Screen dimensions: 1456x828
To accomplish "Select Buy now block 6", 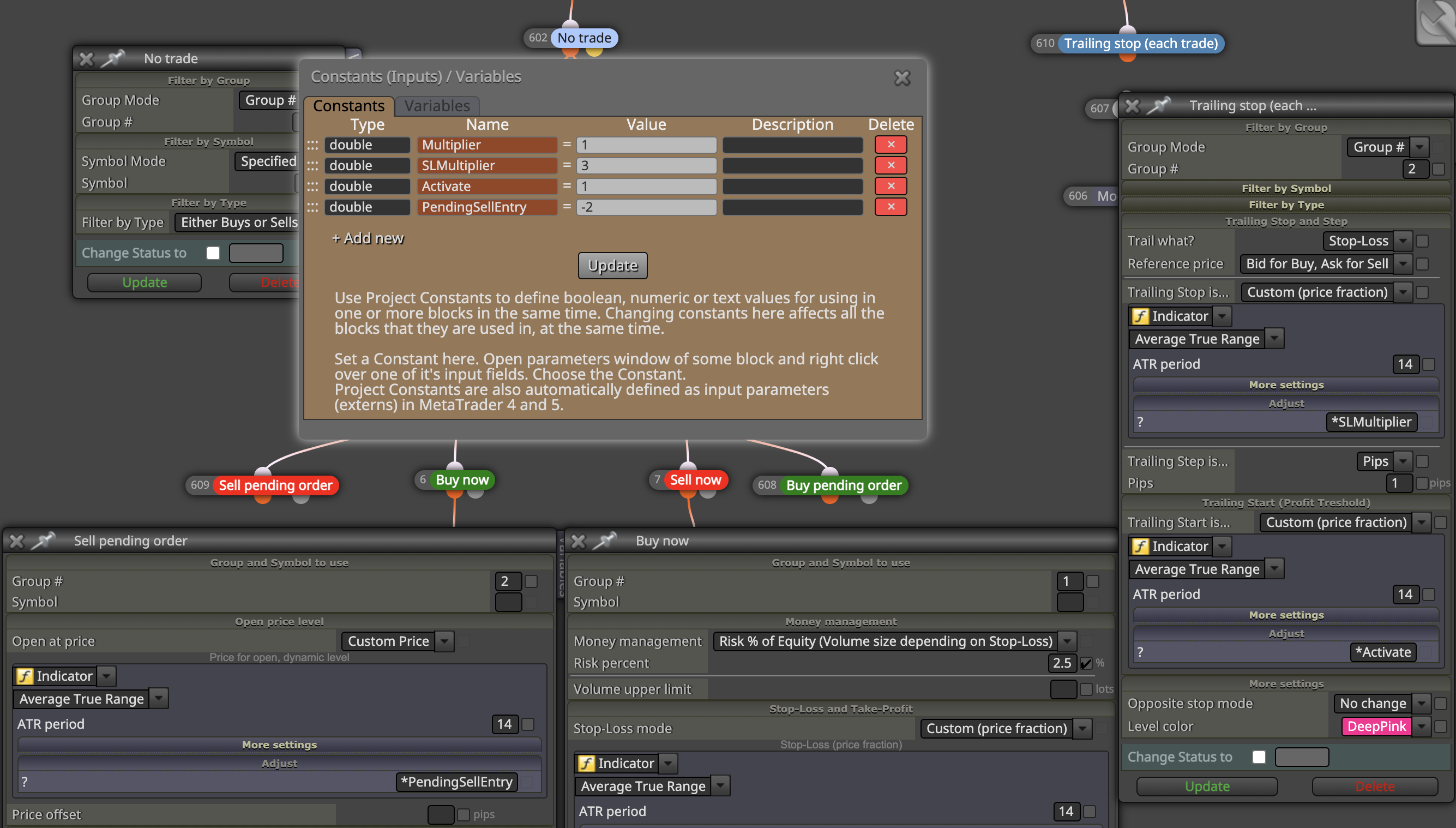I will [x=462, y=480].
